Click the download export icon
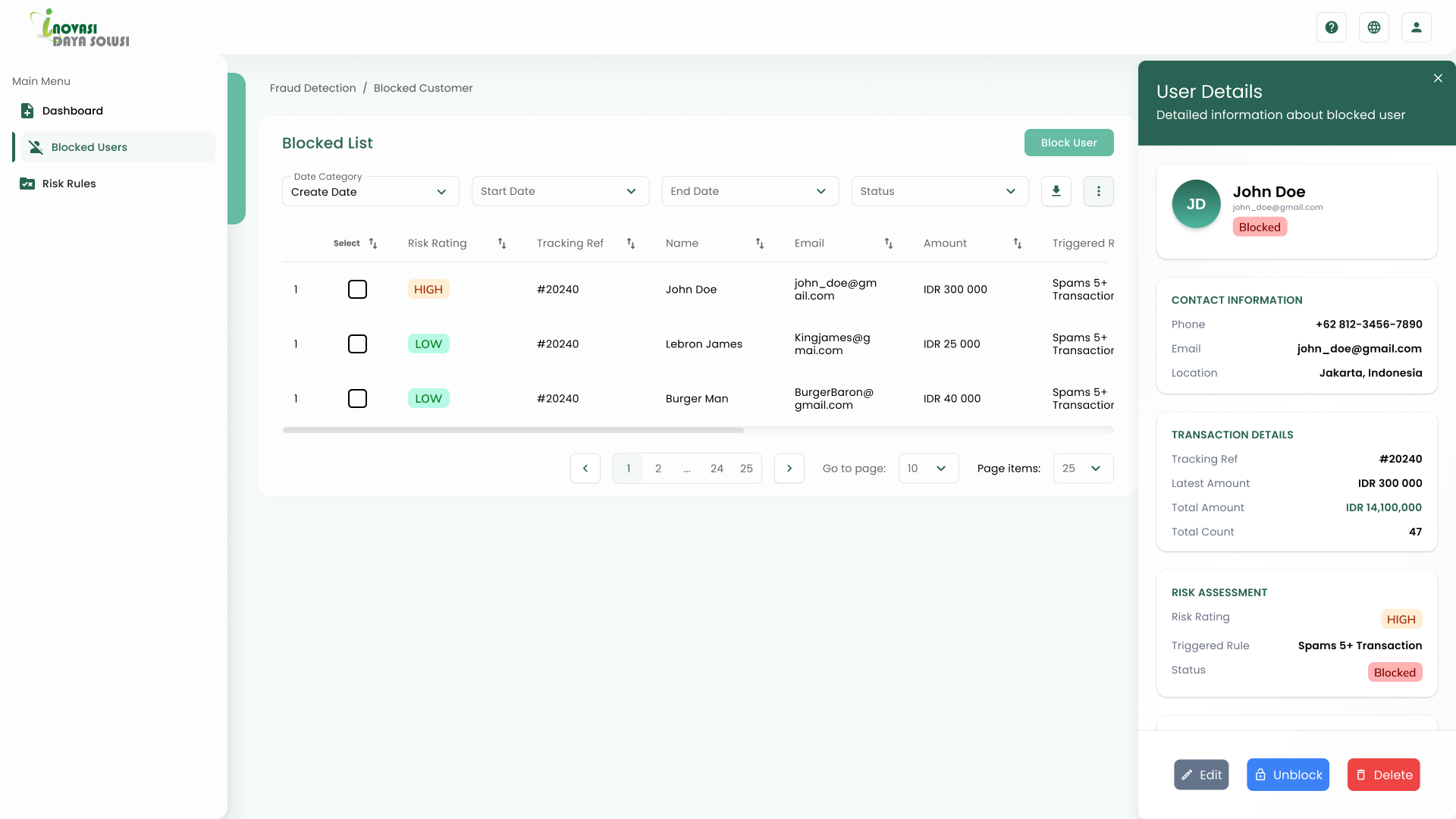1456x819 pixels. [x=1056, y=191]
